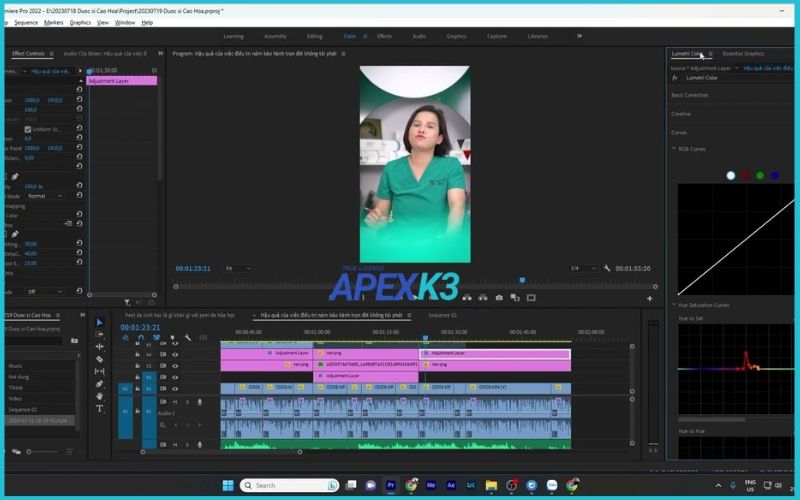Select the Pen tool in timeline toolbox
Viewport: 800px width, 500px height.
click(99, 383)
